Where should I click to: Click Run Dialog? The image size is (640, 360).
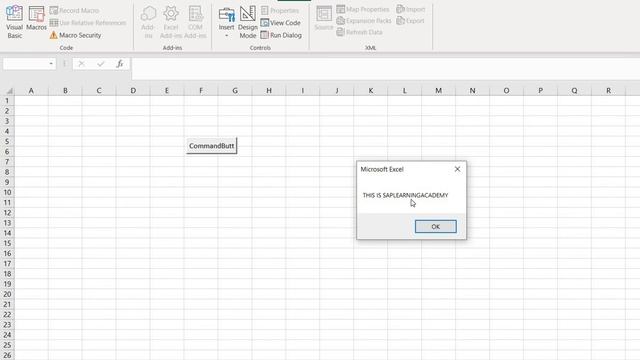point(281,35)
